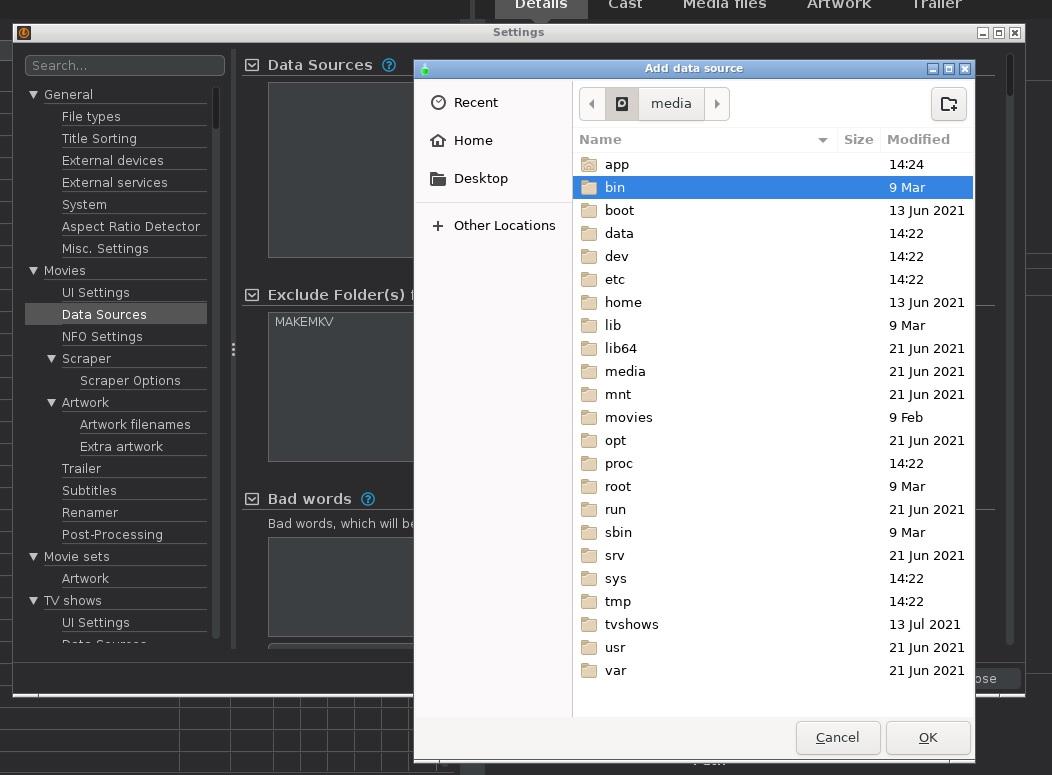The height and width of the screenshot is (775, 1052).
Task: Toggle the Bad words section checkbox
Action: click(252, 499)
